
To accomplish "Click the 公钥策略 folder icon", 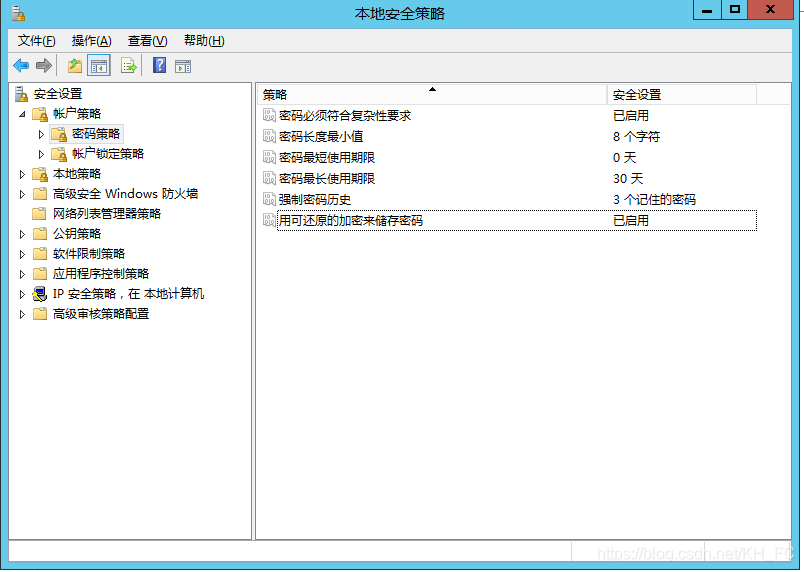I will click(39, 234).
